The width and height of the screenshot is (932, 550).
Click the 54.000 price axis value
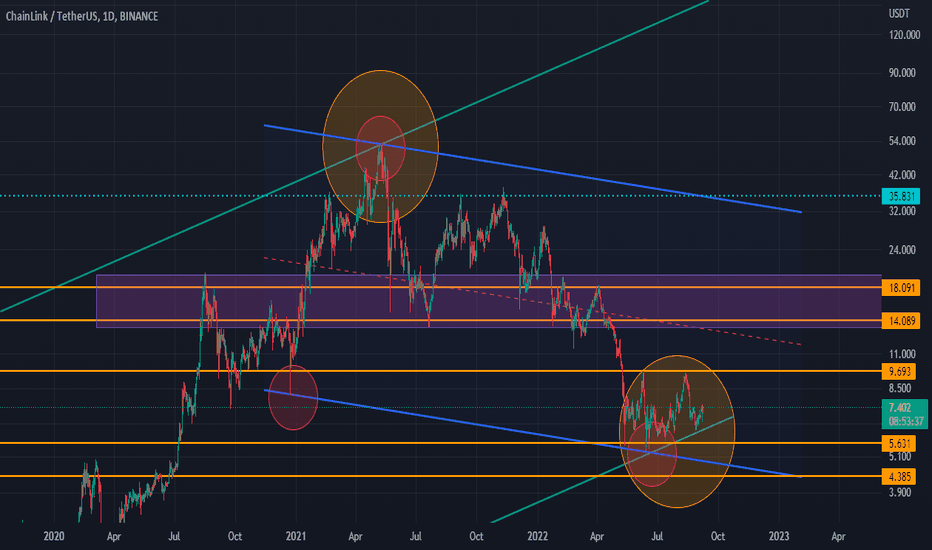tap(902, 141)
